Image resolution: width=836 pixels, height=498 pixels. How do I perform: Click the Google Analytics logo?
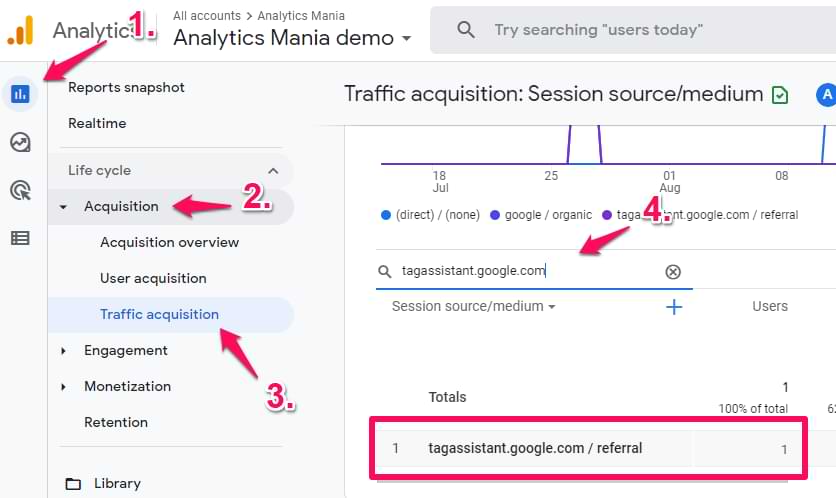pos(20,31)
